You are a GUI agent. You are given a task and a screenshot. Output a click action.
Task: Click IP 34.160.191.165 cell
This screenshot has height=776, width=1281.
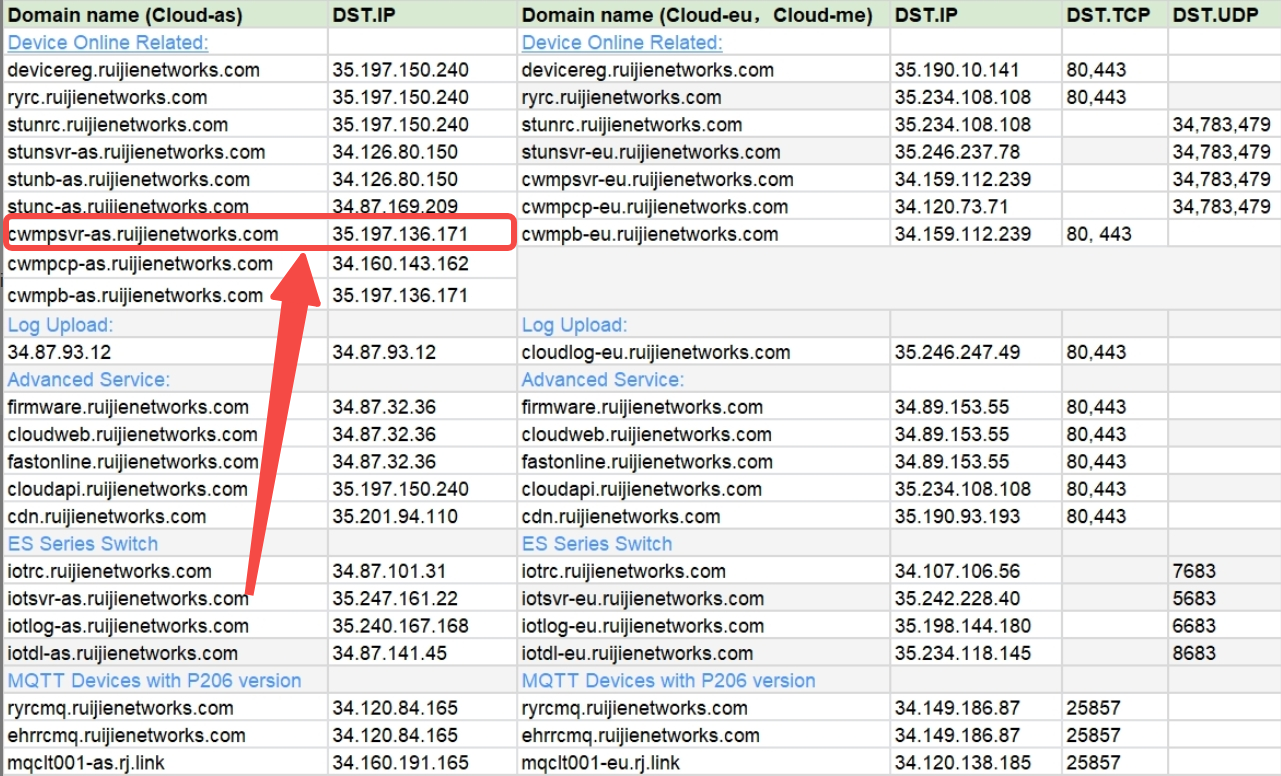[x=422, y=763]
